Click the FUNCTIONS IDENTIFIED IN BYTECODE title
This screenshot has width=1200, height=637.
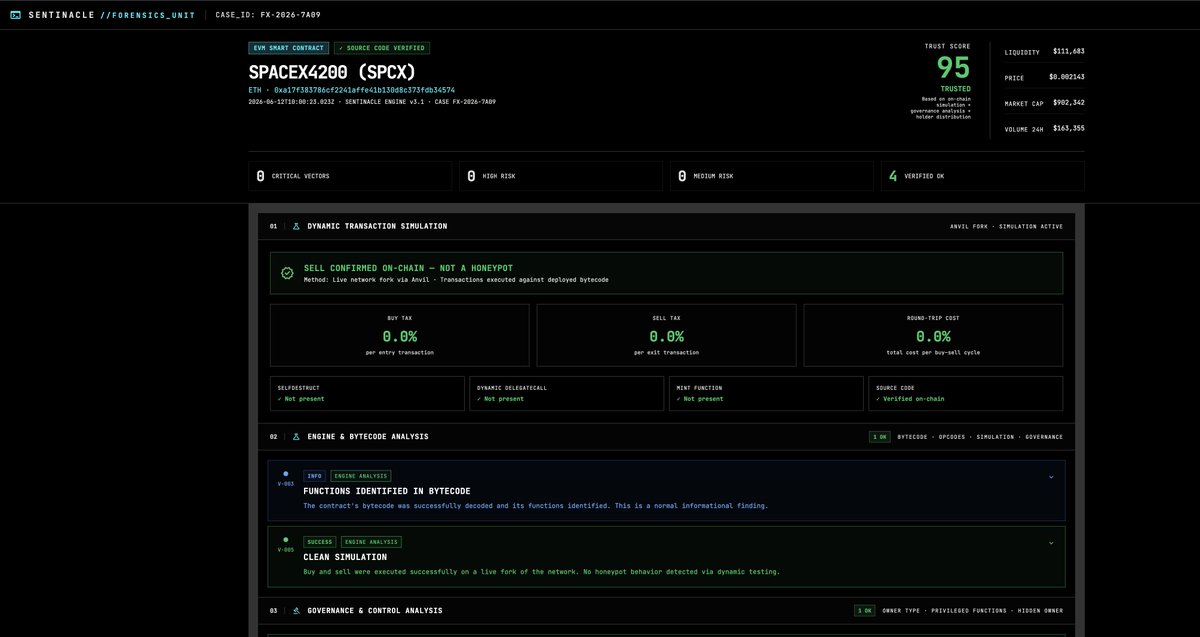pos(387,491)
